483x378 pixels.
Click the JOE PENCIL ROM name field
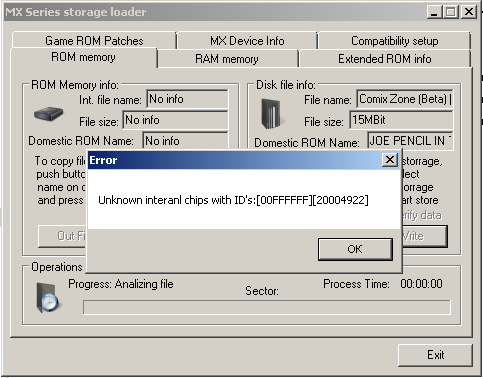(x=410, y=141)
